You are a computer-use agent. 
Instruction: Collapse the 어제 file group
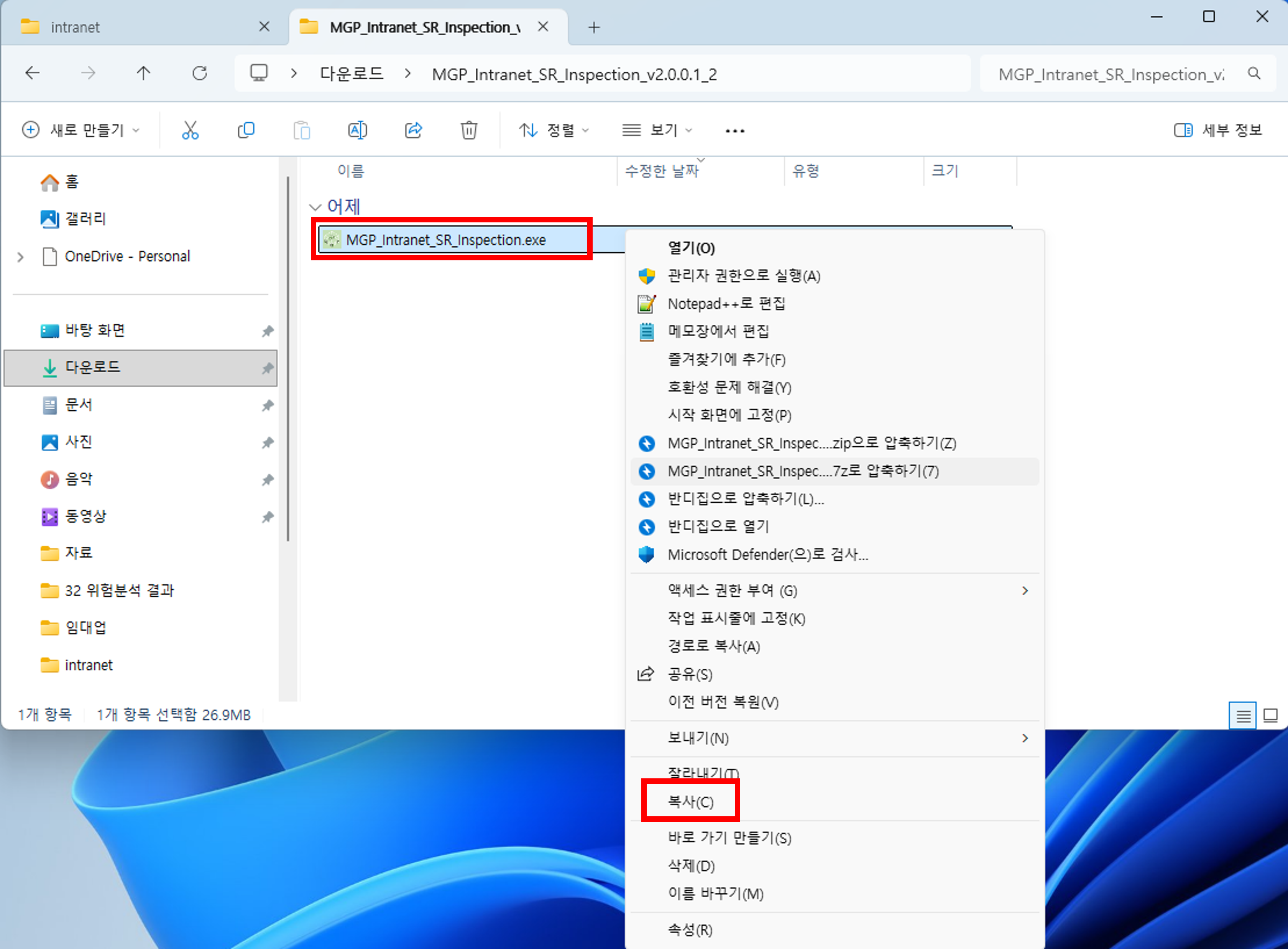[x=315, y=206]
